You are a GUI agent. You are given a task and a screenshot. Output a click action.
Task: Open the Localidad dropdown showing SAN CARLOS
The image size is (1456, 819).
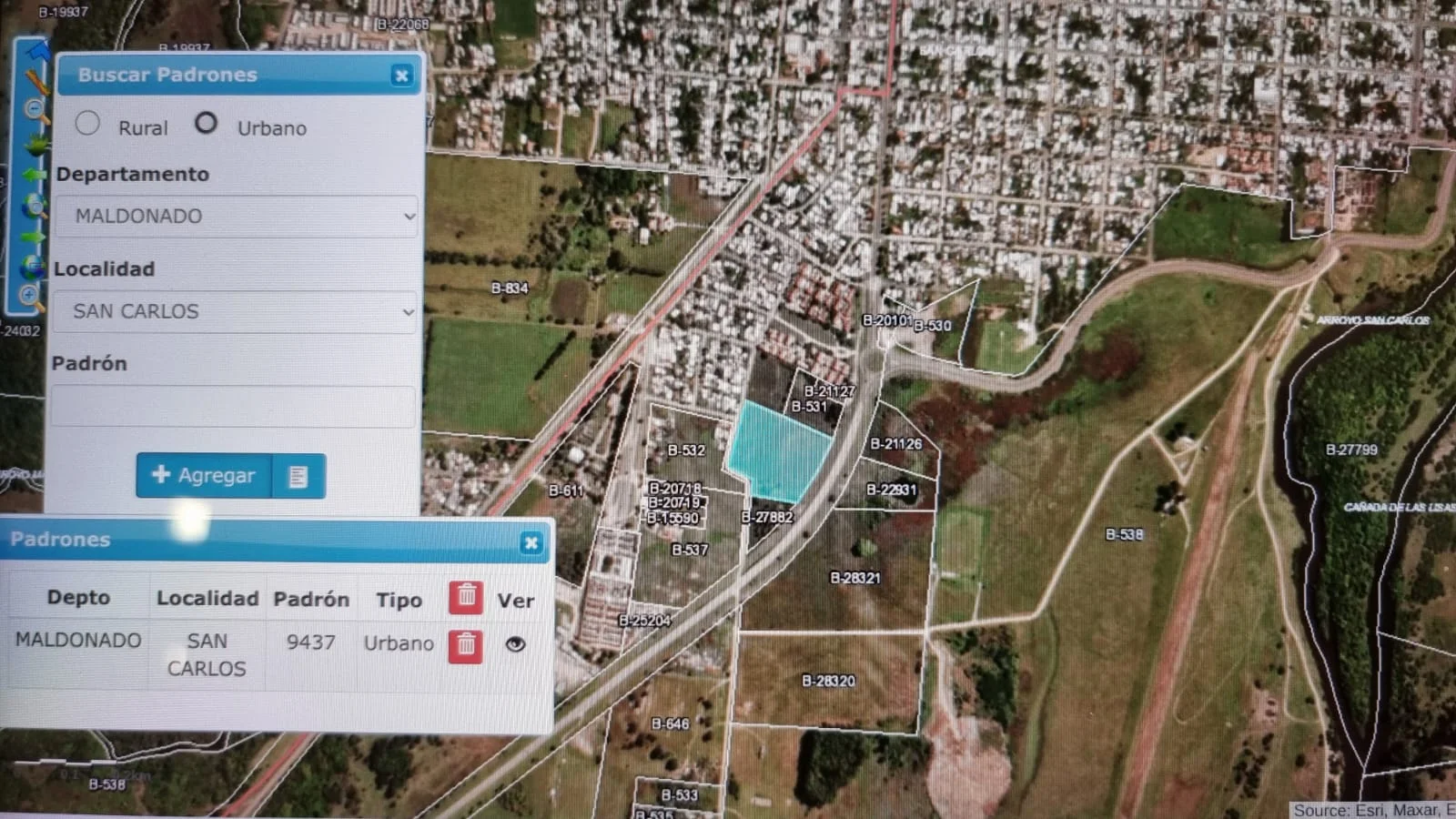(235, 312)
